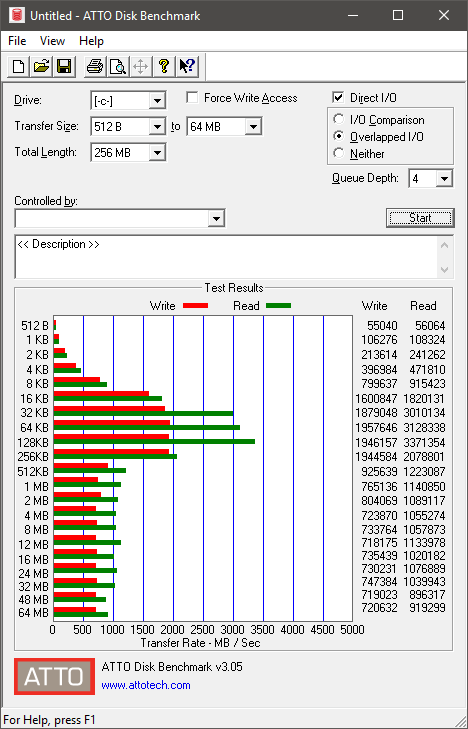Click 'Transfer Rate - MB / Sec' axis label

(x=200, y=643)
